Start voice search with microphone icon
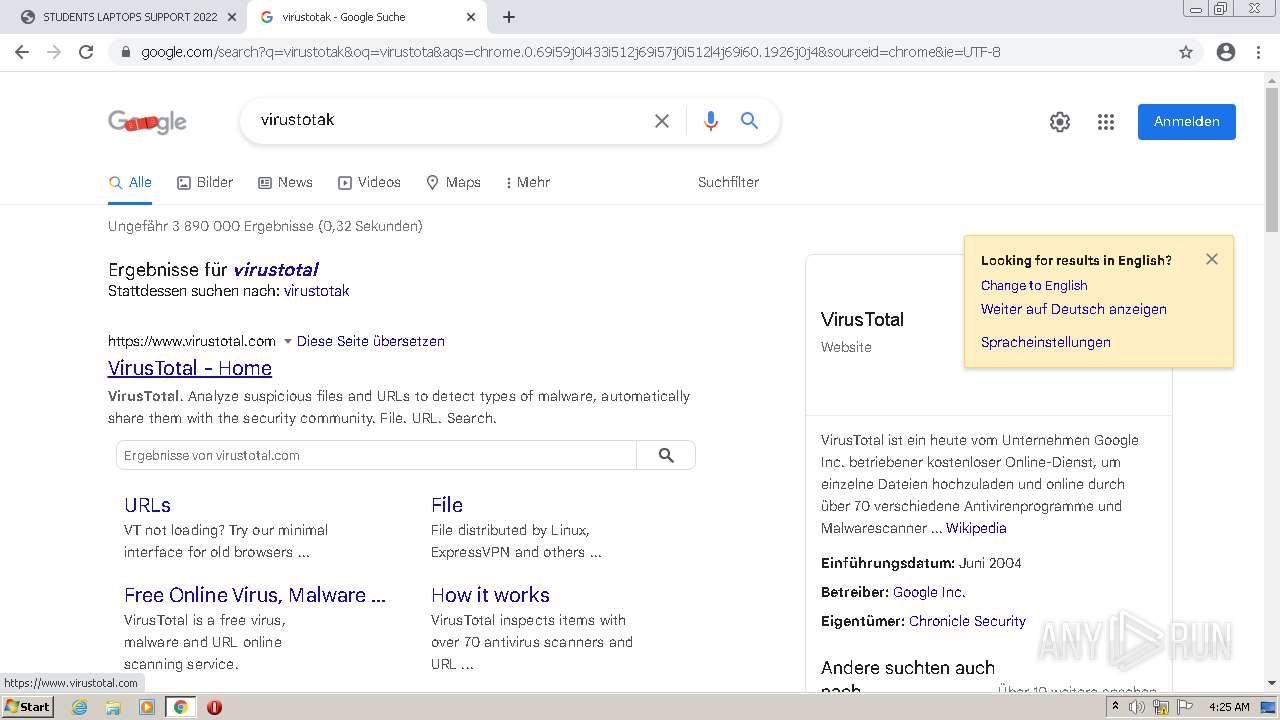Screen dimensions: 1280x720 [x=711, y=121]
